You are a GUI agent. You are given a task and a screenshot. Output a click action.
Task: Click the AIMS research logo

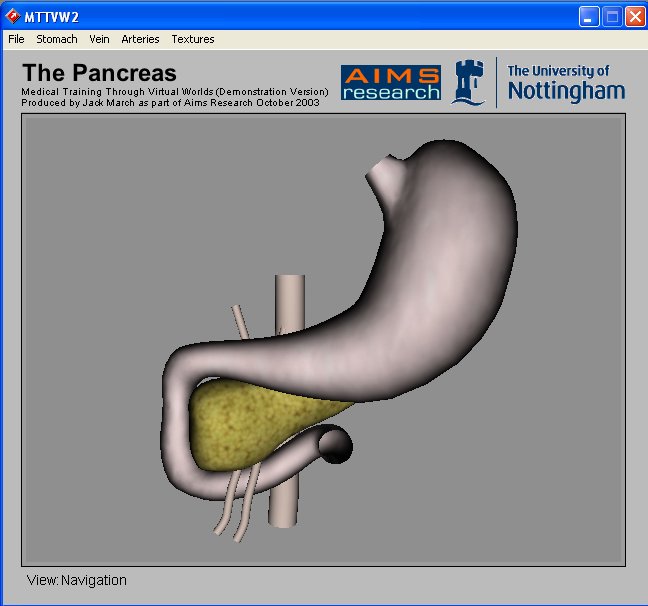coord(390,83)
